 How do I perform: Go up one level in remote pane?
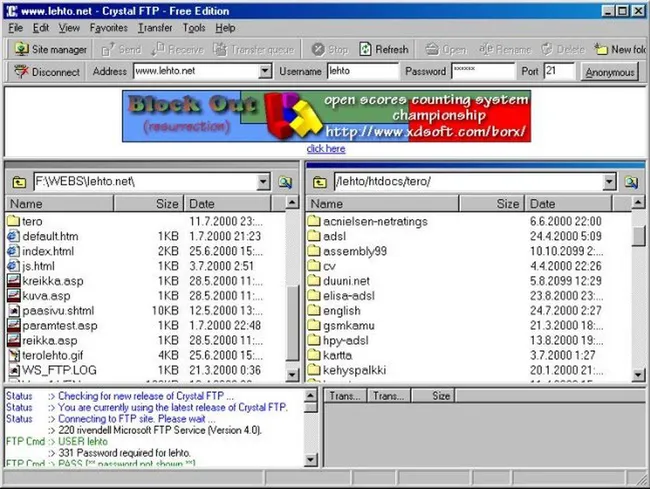[x=320, y=182]
